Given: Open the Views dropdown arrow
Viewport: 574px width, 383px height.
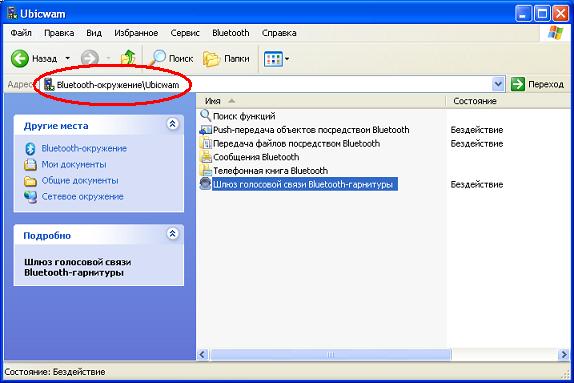Looking at the screenshot, I should 287,59.
